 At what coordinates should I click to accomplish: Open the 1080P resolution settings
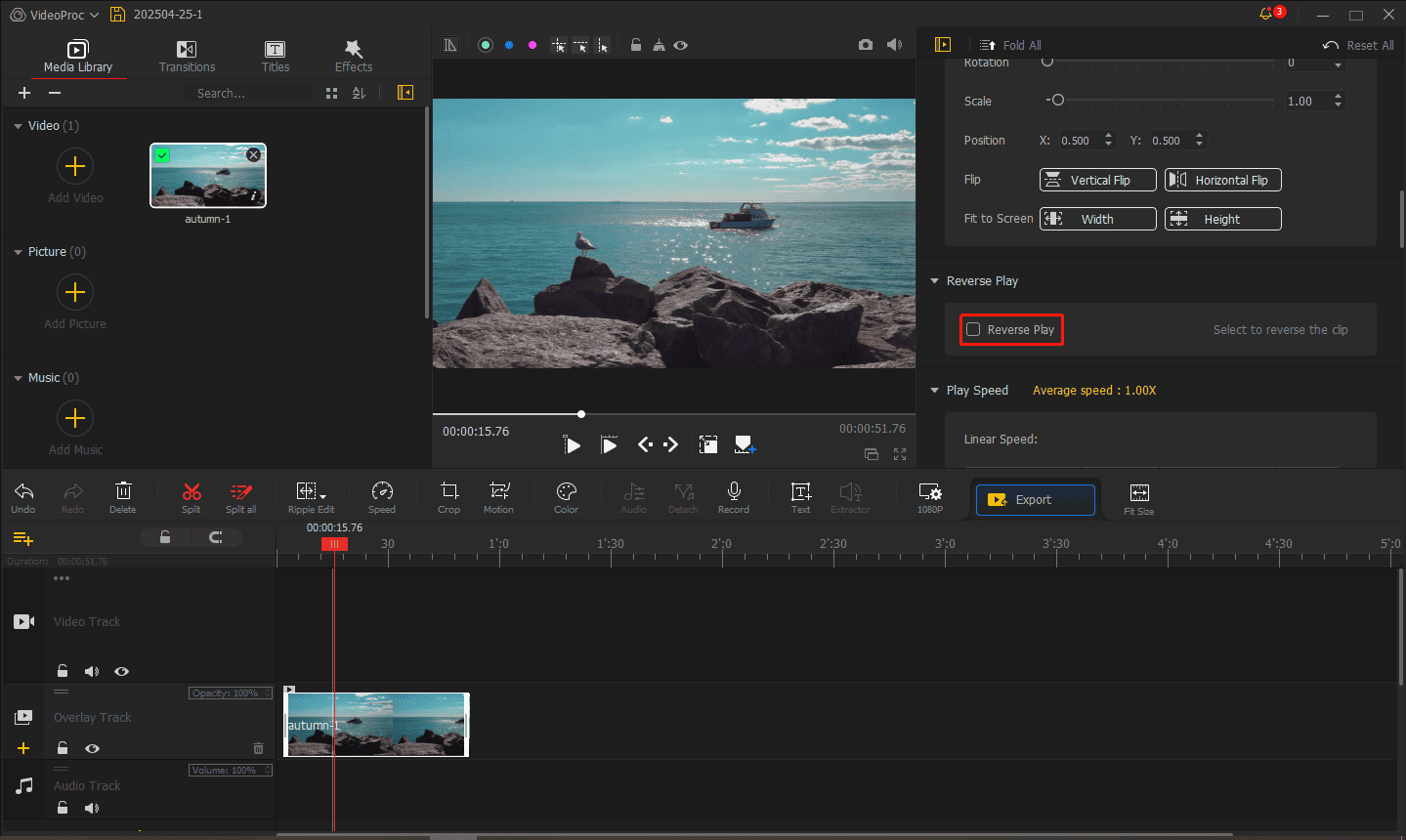coord(930,497)
